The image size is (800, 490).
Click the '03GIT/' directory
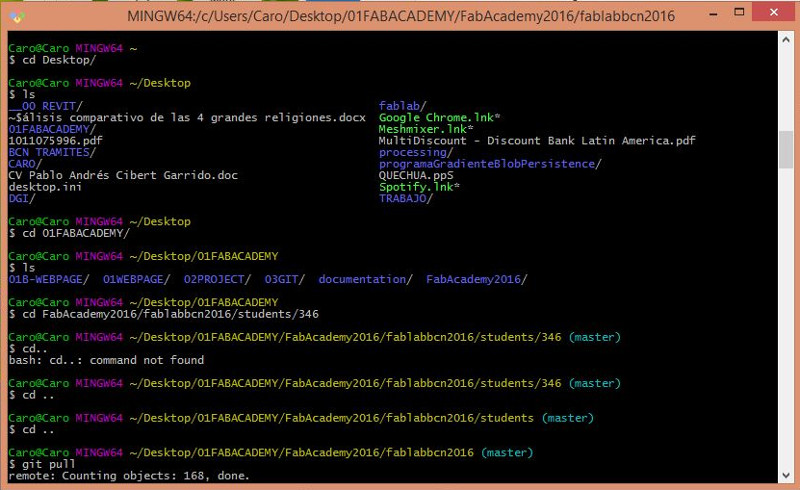(x=284, y=279)
